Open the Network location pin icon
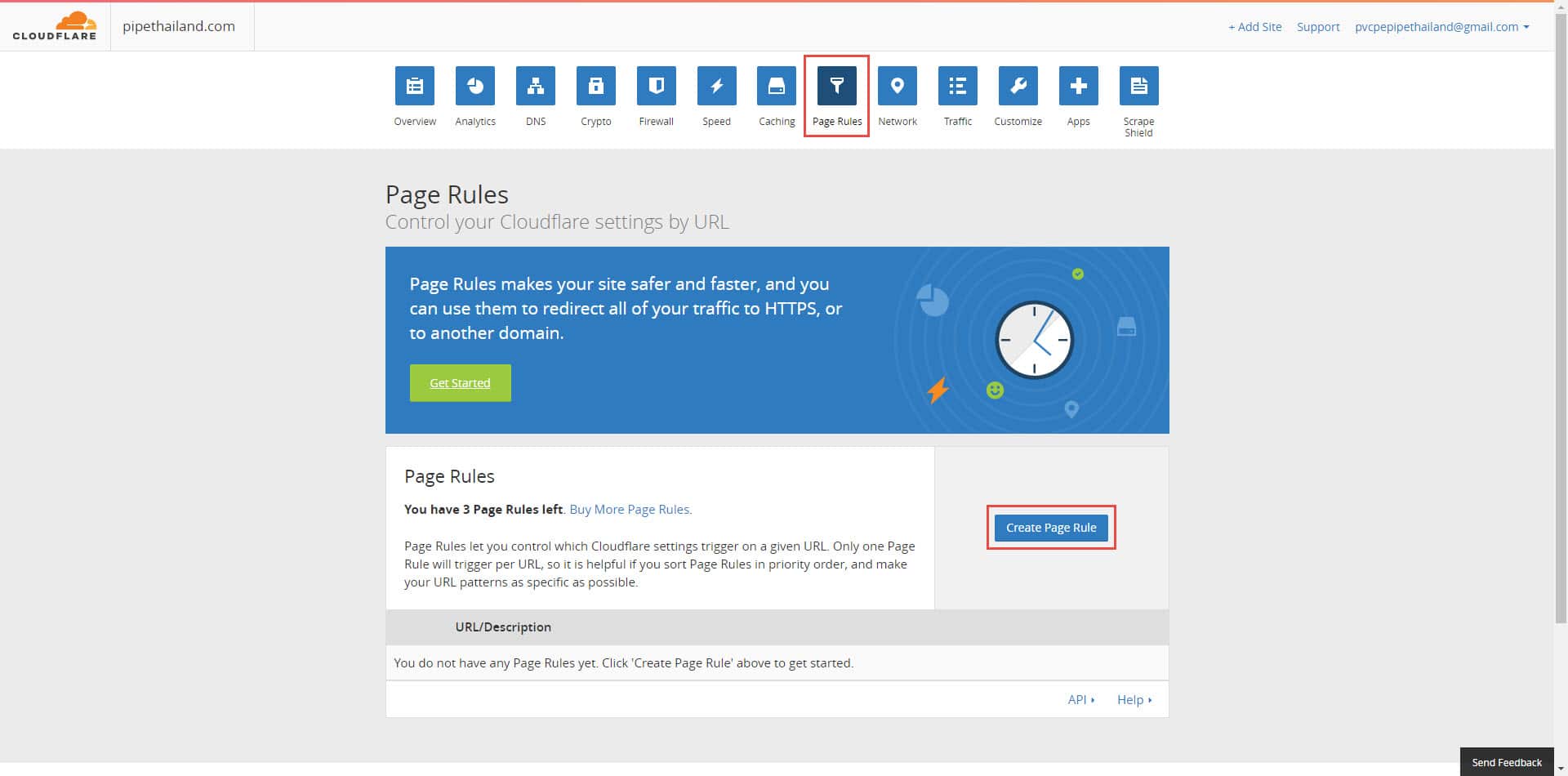Image resolution: width=1568 pixels, height=776 pixels. 898,86
